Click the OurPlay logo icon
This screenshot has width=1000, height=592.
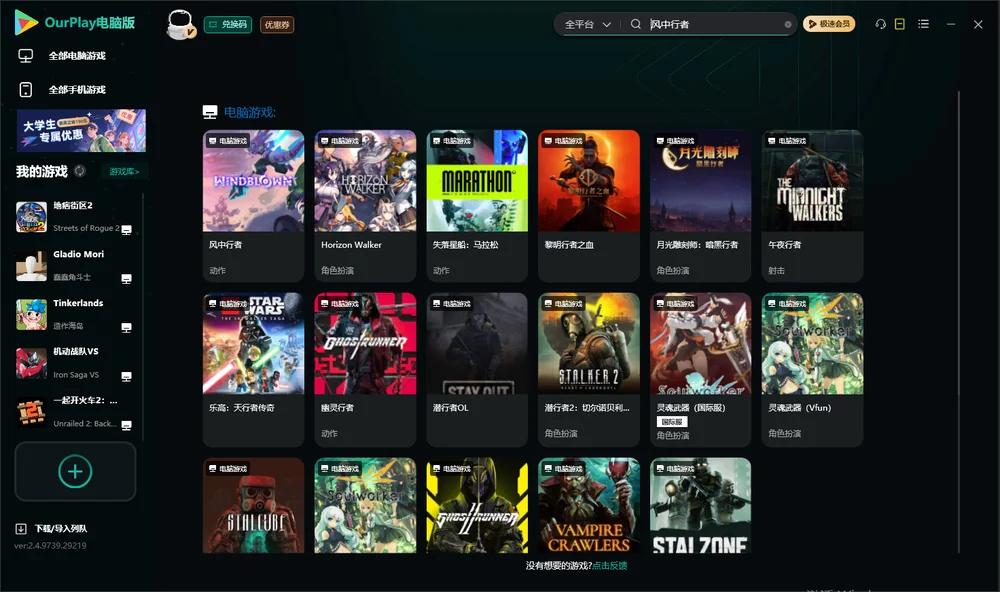26,22
